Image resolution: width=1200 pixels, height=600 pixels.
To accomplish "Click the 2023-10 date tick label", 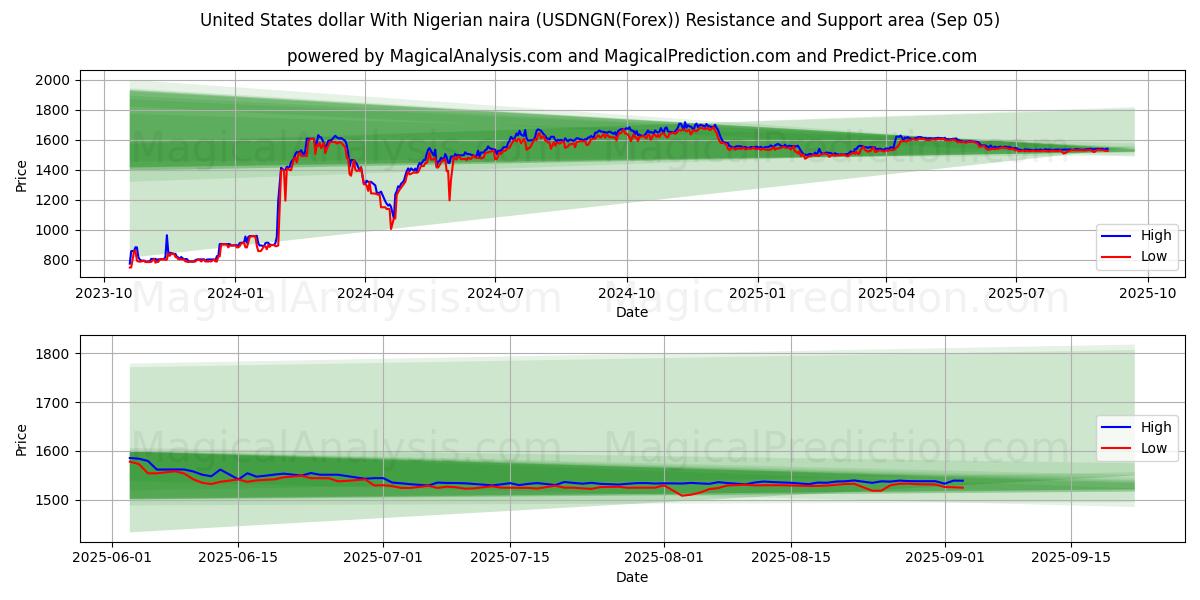I will coord(105,292).
